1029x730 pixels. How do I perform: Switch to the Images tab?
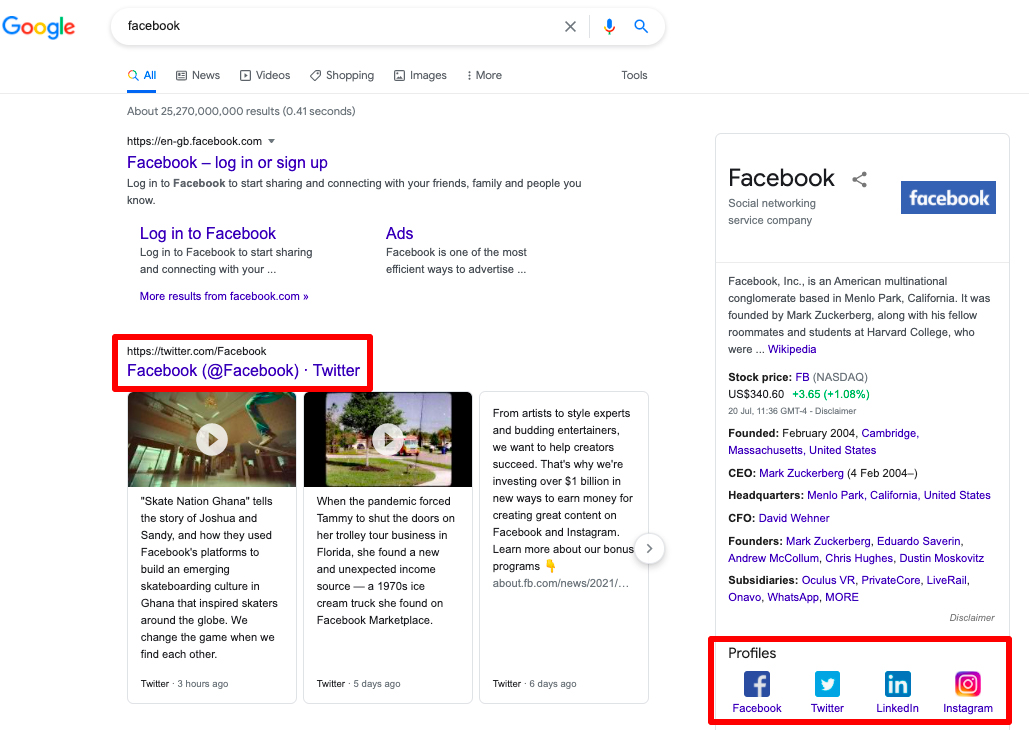421,75
